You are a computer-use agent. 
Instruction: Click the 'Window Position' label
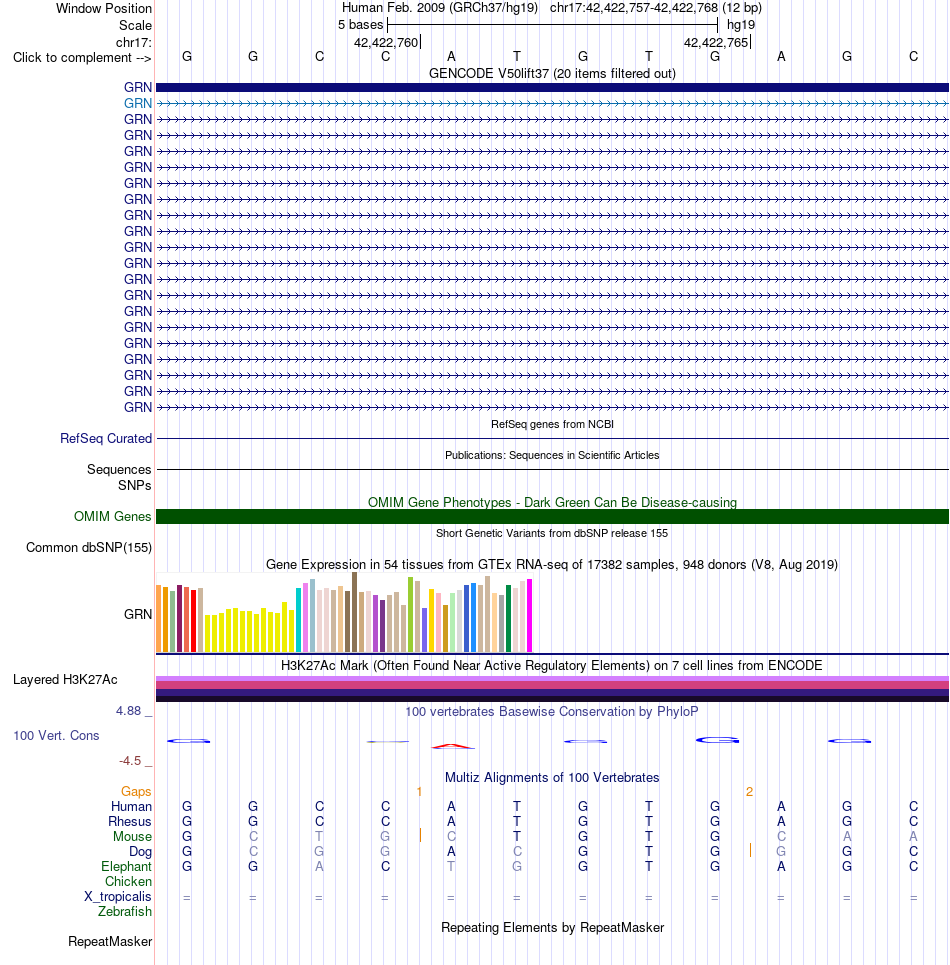coord(103,9)
